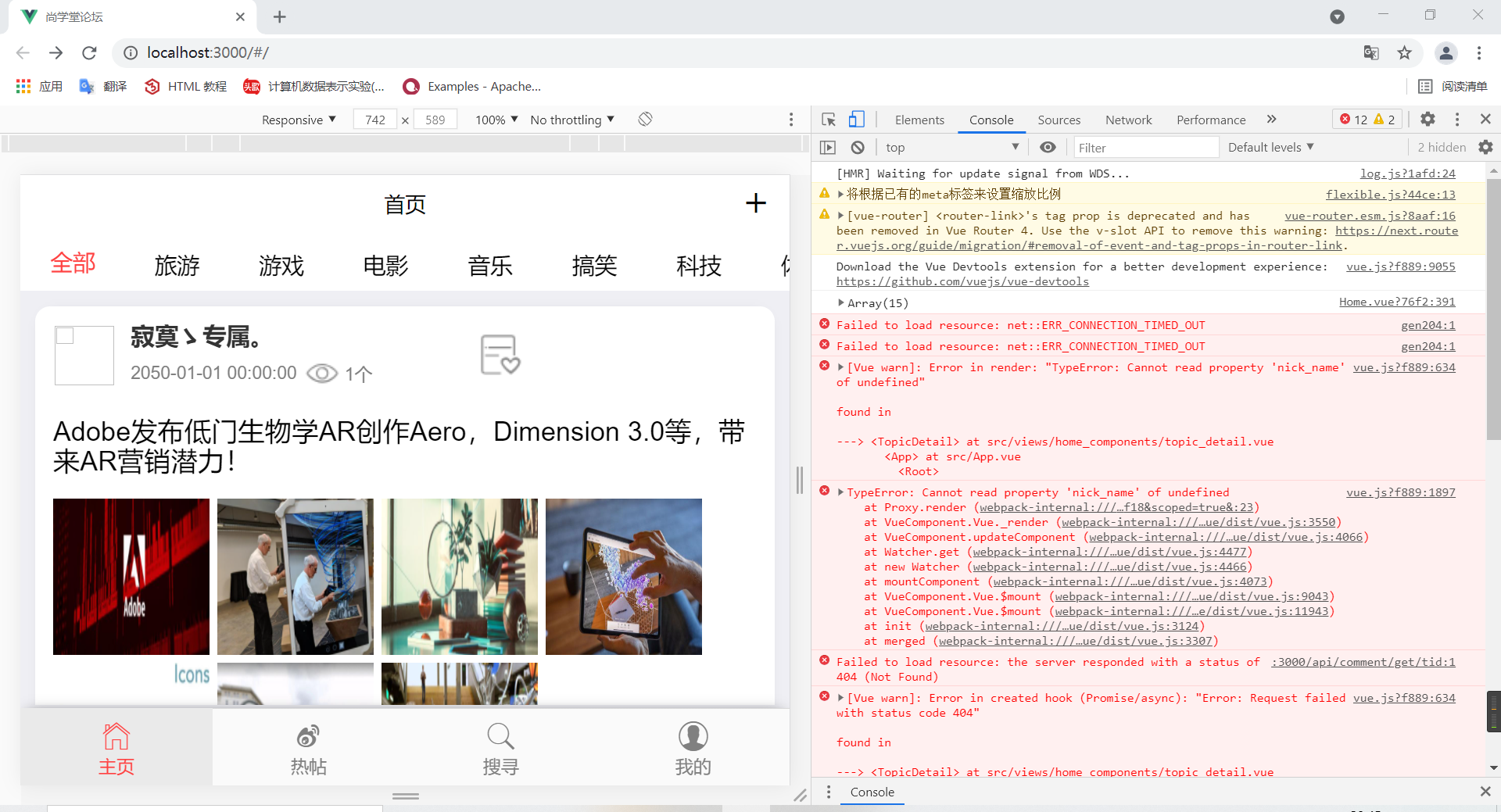
Task: Open the 搜寻 search tab
Action: tap(500, 749)
